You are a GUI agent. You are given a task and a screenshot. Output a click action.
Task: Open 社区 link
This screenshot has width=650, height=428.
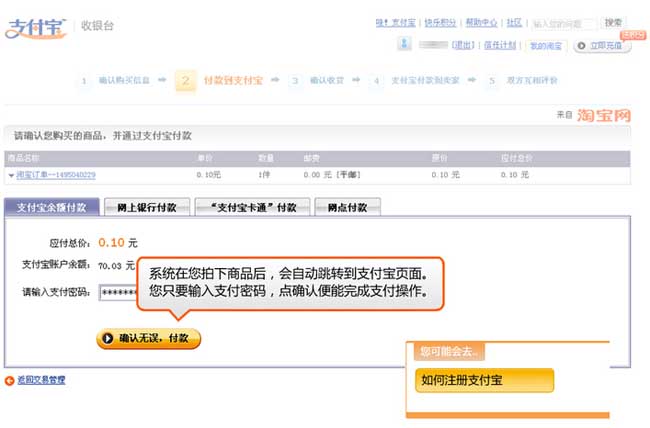pyautogui.click(x=514, y=22)
